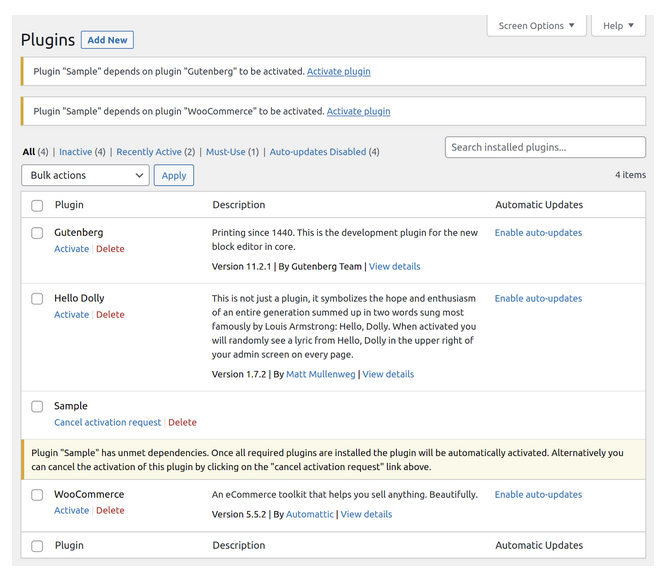Open Matt Mullenweg author link

(321, 374)
